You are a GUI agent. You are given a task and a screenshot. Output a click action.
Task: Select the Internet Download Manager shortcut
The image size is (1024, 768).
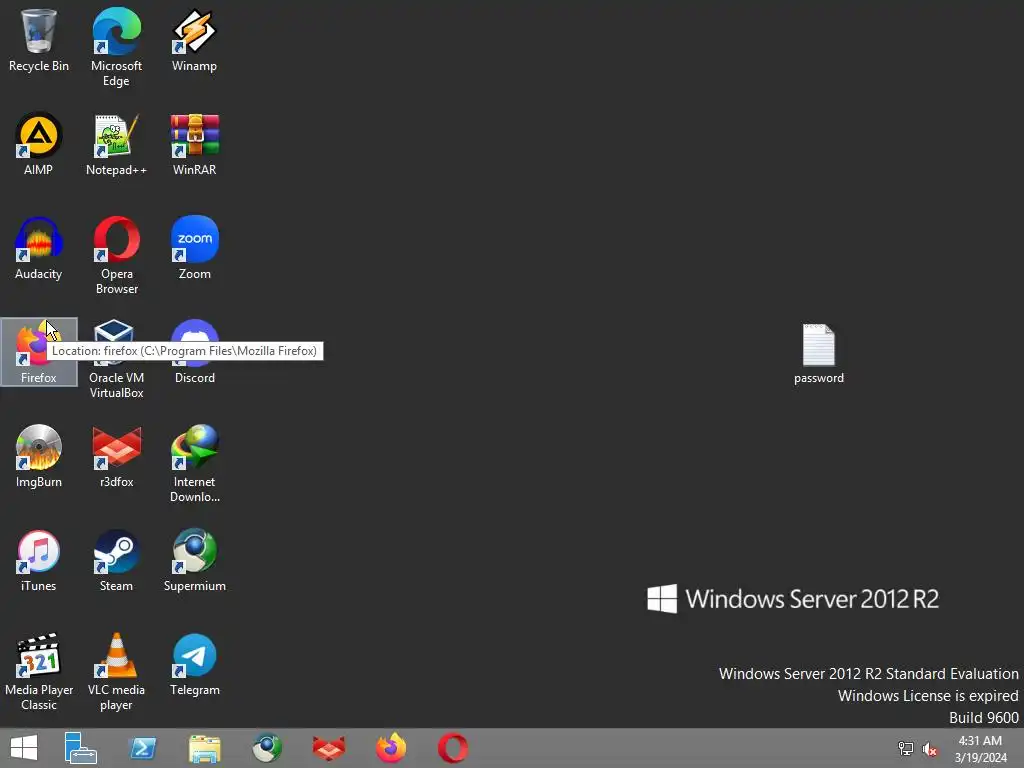(x=195, y=464)
